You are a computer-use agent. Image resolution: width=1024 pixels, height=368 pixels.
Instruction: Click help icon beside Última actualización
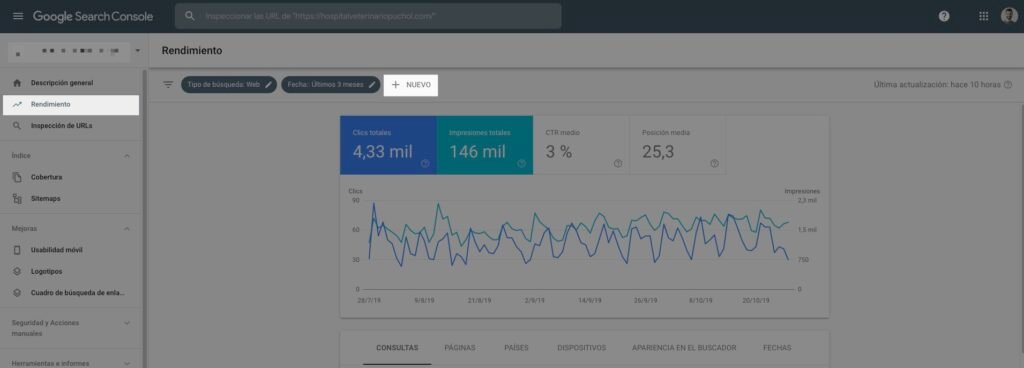[x=1008, y=85]
